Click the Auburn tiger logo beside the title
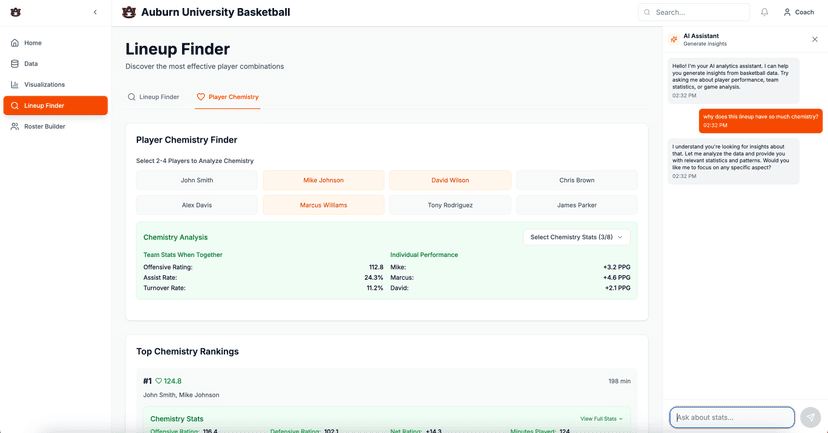The image size is (828, 433). pyautogui.click(x=129, y=12)
